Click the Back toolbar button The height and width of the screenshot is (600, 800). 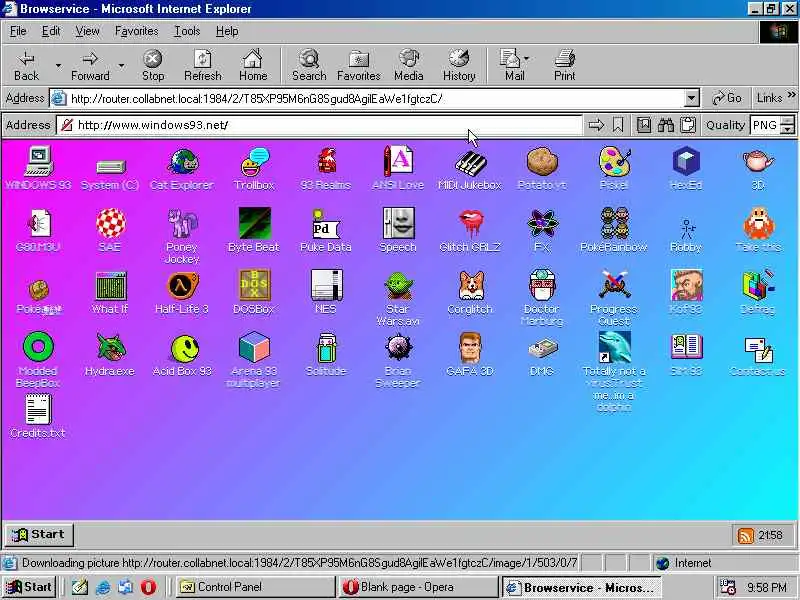[27, 65]
